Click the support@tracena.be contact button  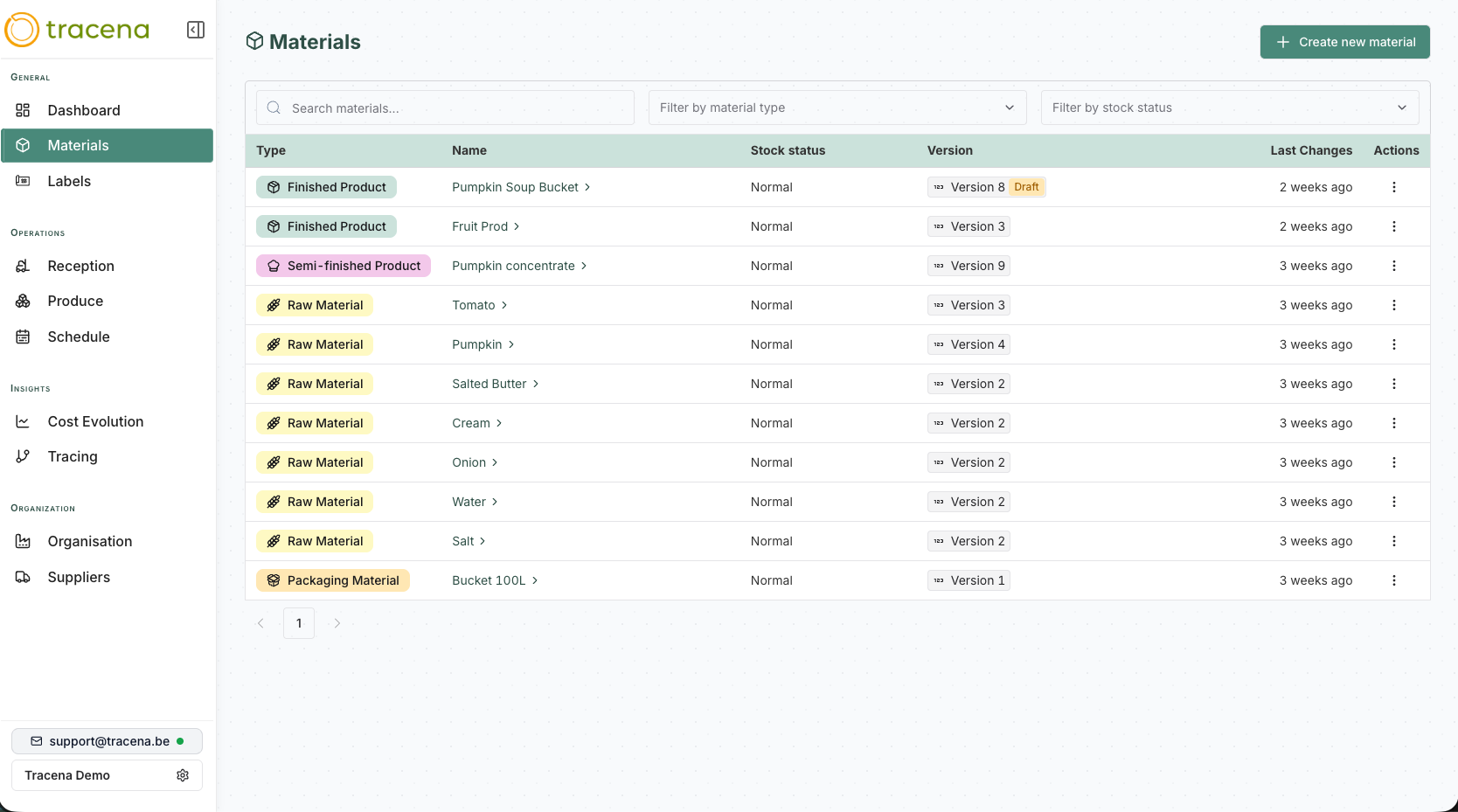[107, 741]
